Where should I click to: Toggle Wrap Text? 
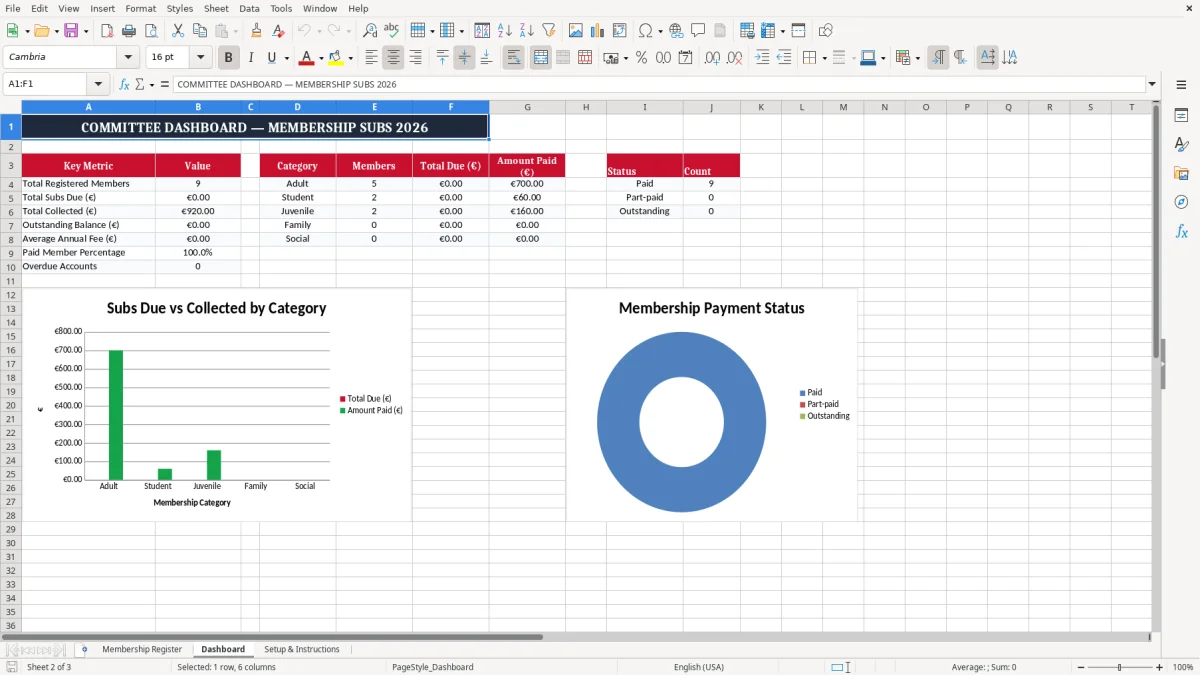tap(513, 58)
